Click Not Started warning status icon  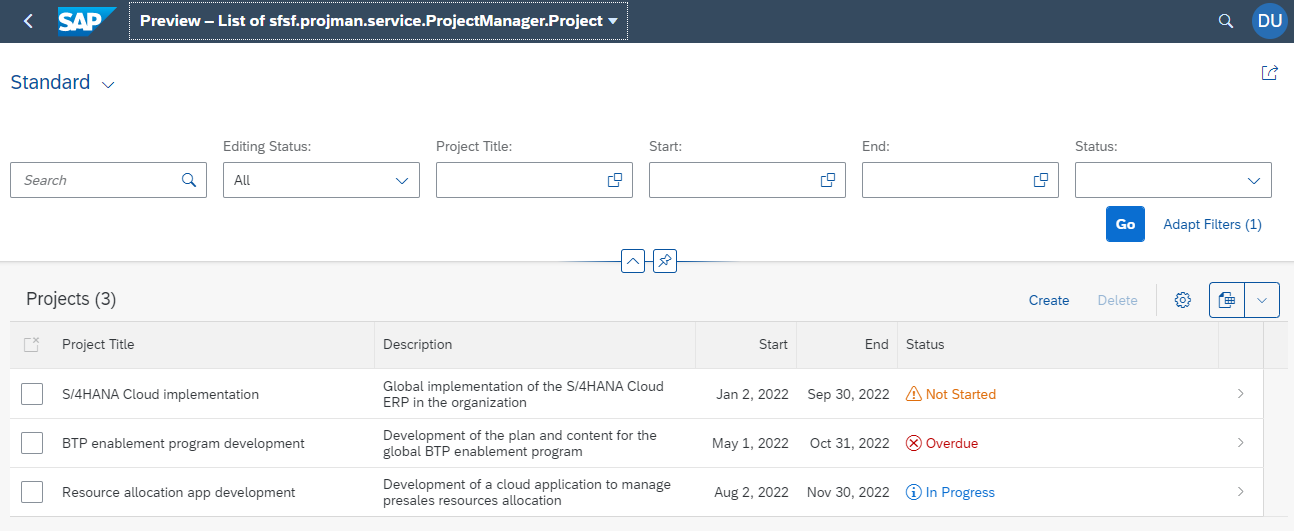tap(914, 394)
